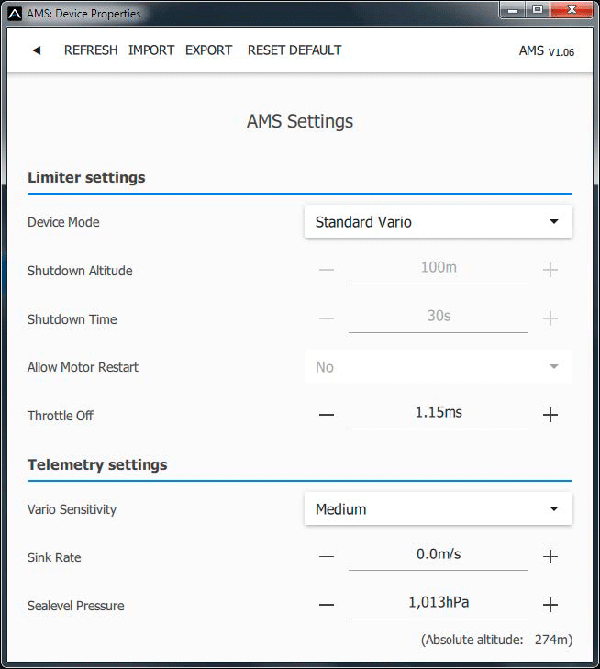Decrease Sink Rate using minus button
600x669 pixels.
click(x=326, y=557)
